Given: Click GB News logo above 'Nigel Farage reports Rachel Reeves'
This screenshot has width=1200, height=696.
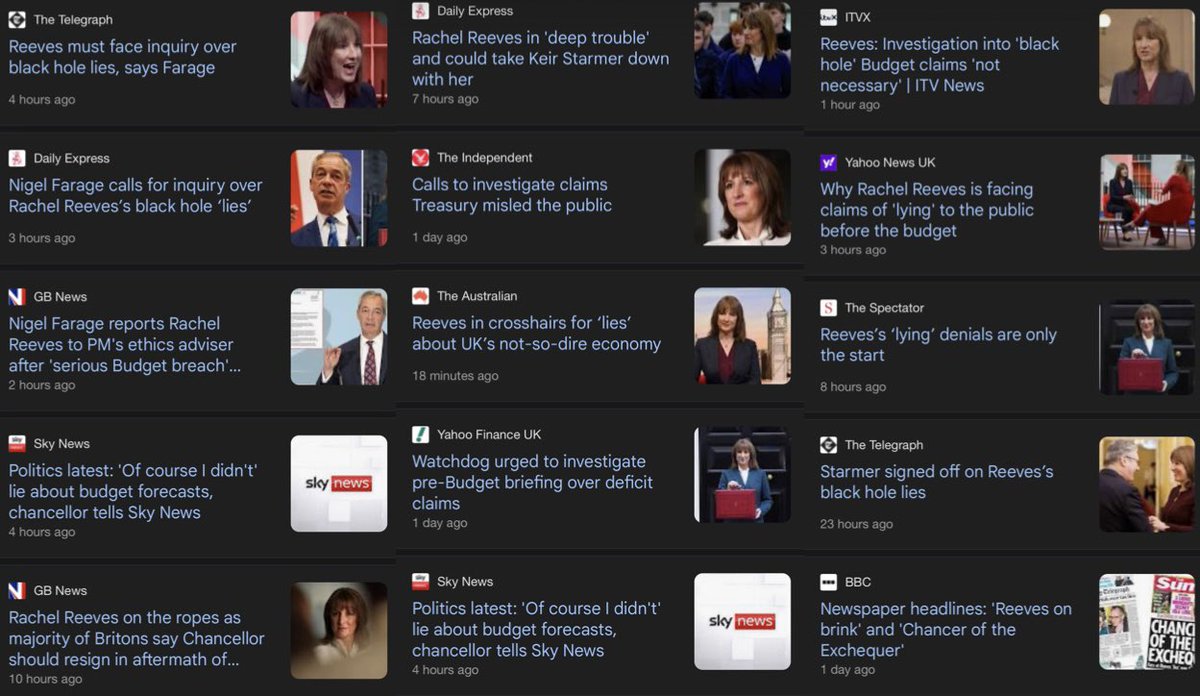Looking at the screenshot, I should (x=17, y=297).
